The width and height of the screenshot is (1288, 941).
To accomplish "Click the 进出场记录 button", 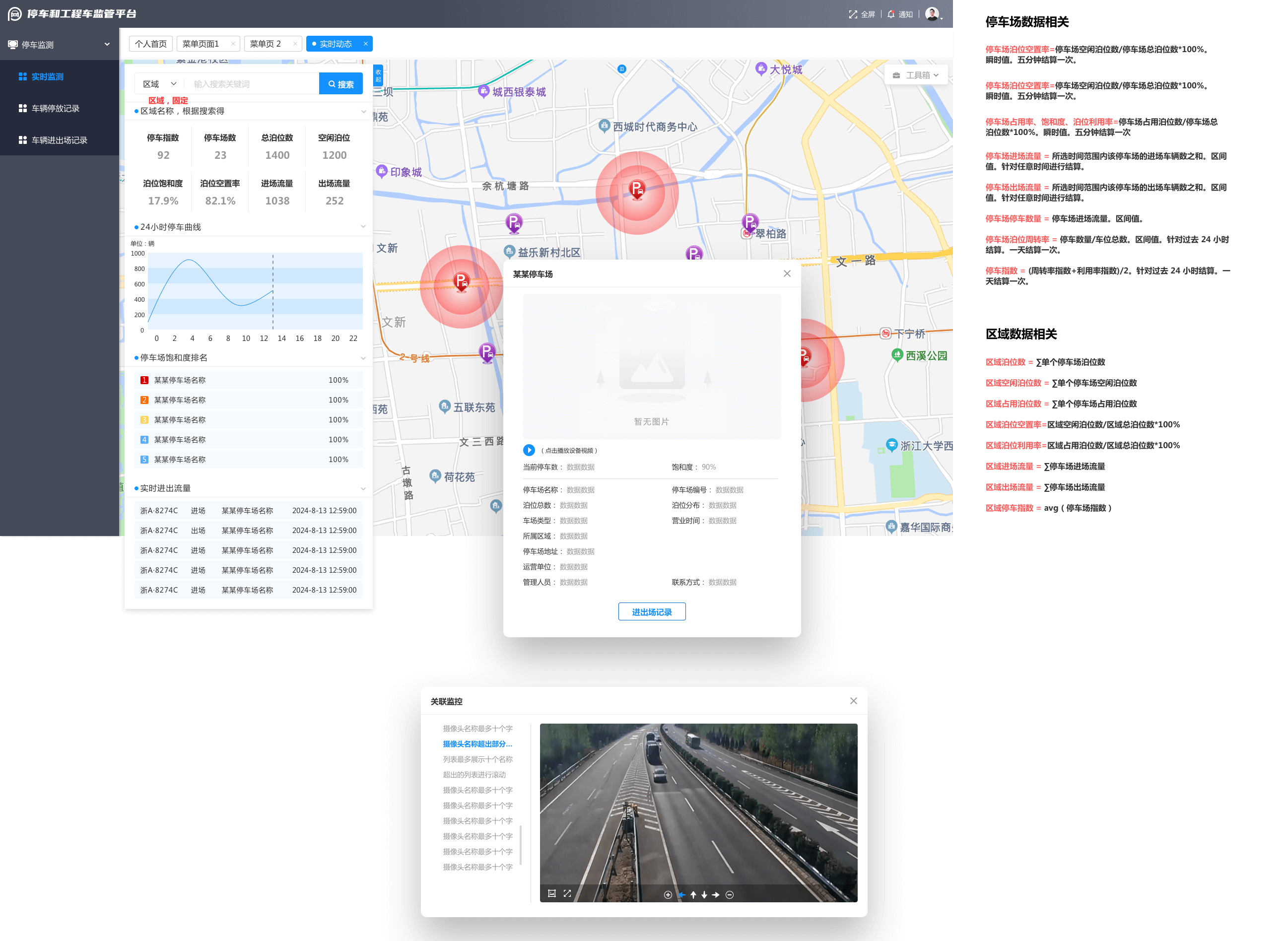I will tap(652, 612).
